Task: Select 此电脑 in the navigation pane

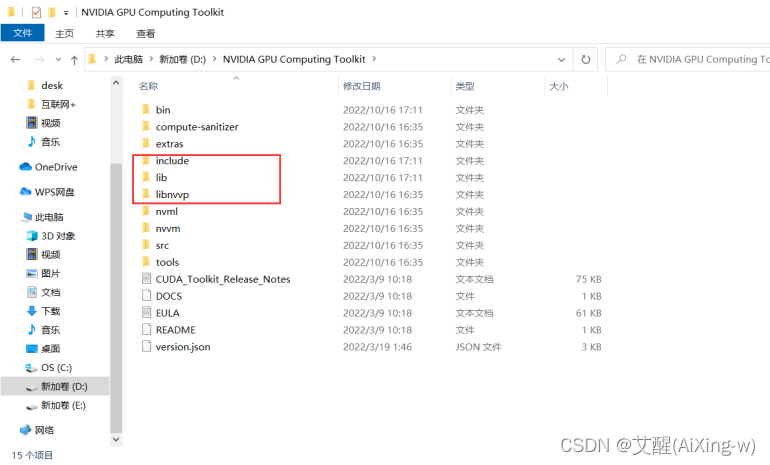Action: pos(42,217)
